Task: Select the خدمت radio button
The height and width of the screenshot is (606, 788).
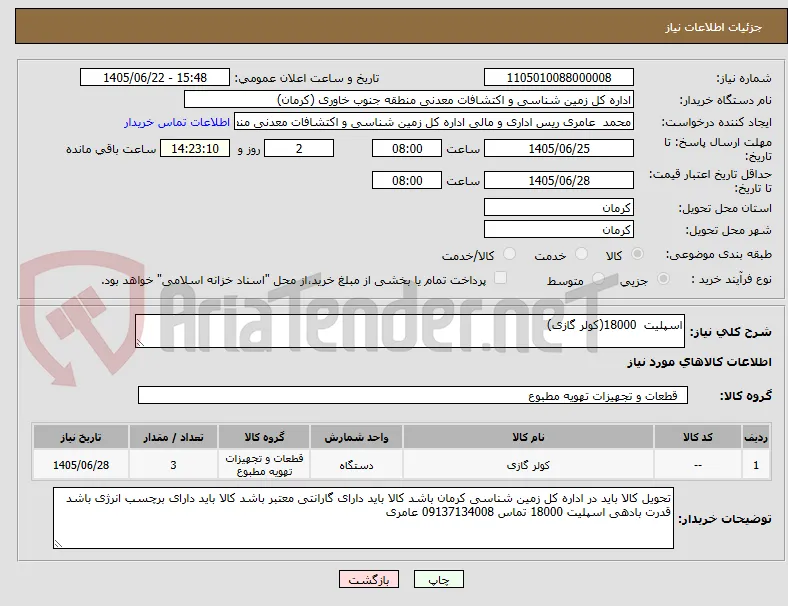Action: [x=581, y=254]
